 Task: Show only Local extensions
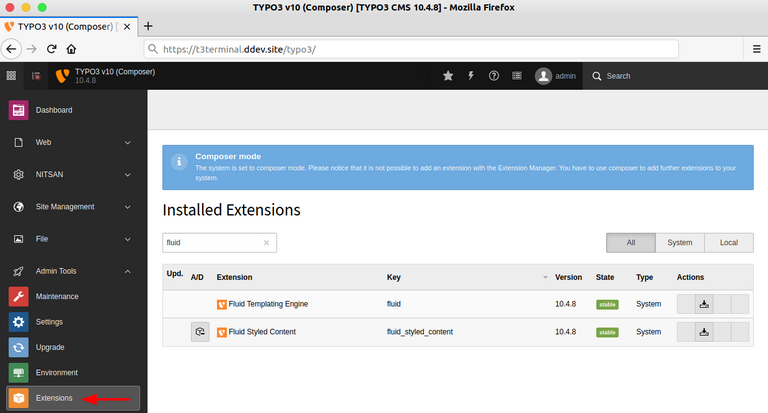tap(729, 242)
